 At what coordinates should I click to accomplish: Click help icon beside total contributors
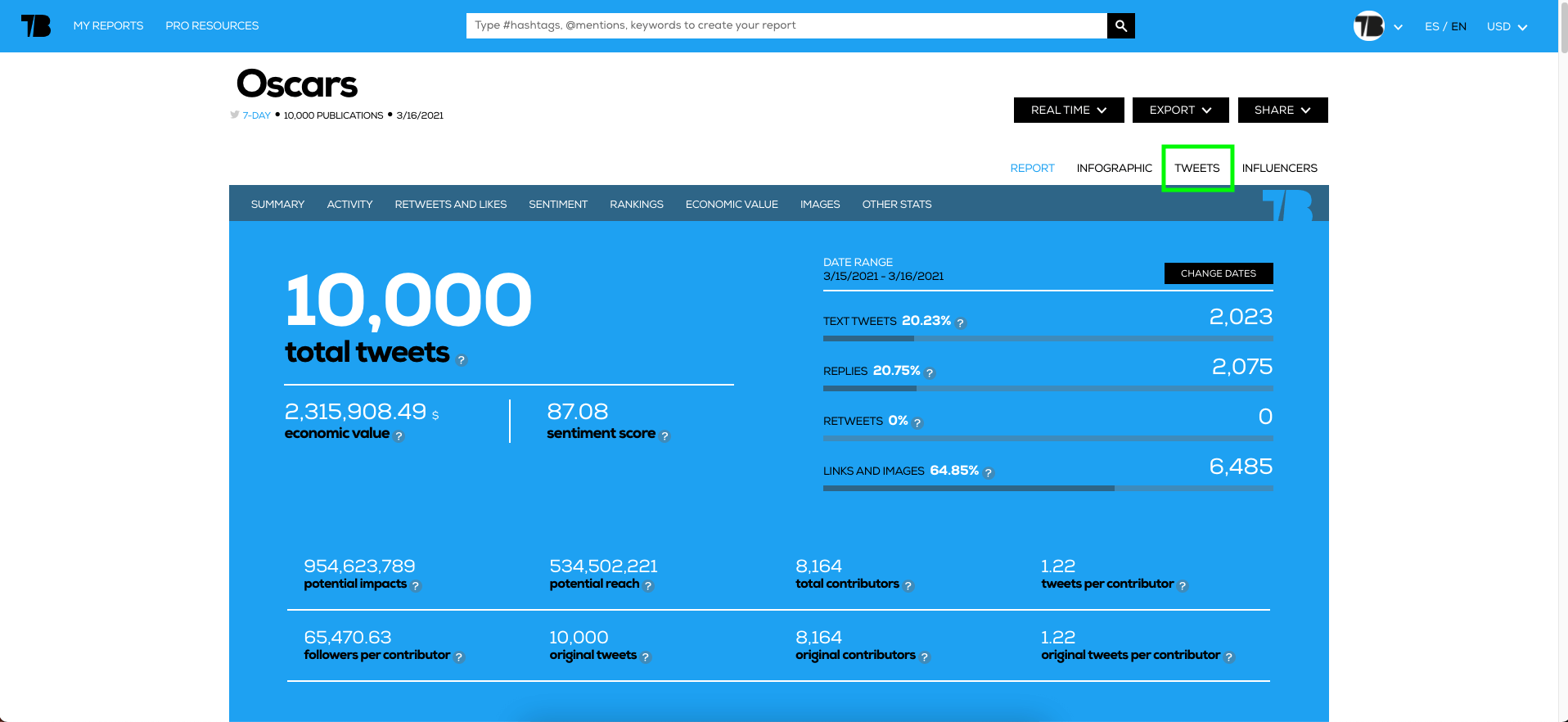[908, 586]
